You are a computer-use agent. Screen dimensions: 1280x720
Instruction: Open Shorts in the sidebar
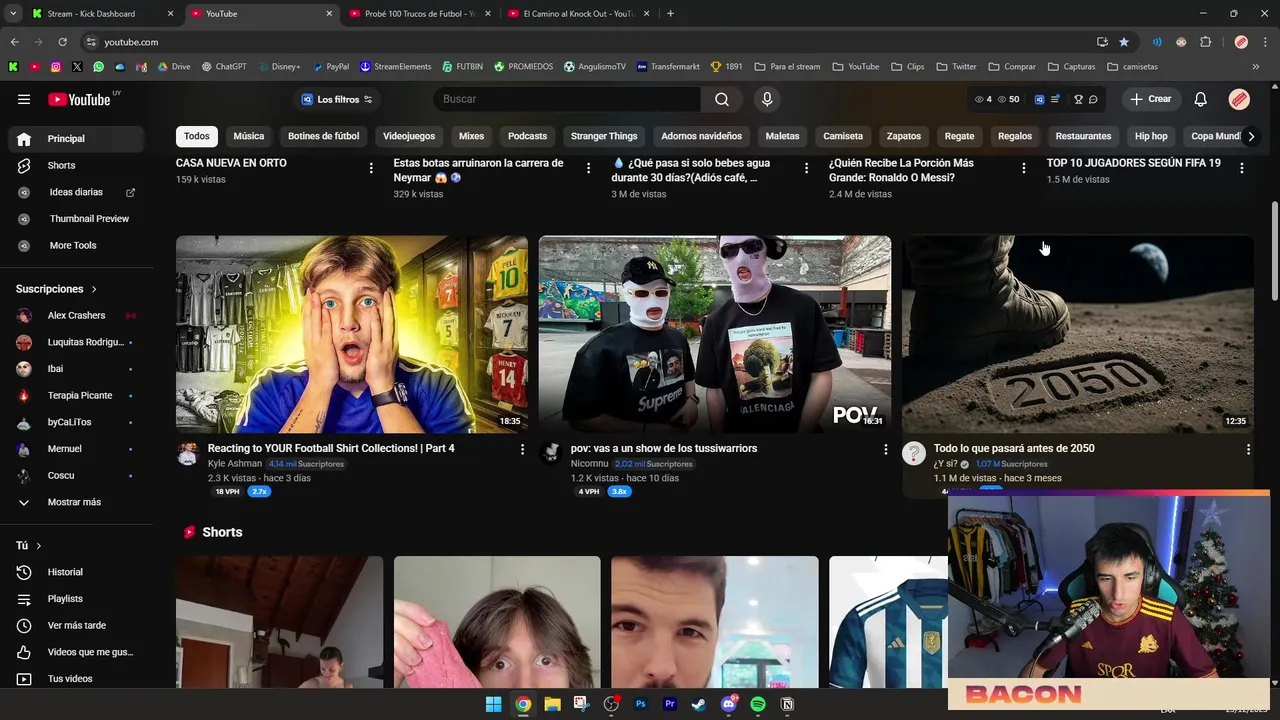(x=76, y=165)
